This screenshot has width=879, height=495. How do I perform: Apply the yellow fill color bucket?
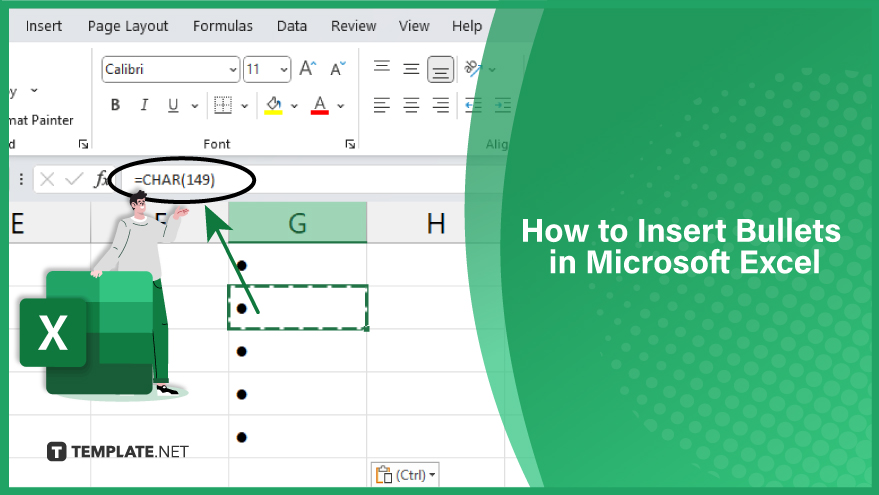273,105
